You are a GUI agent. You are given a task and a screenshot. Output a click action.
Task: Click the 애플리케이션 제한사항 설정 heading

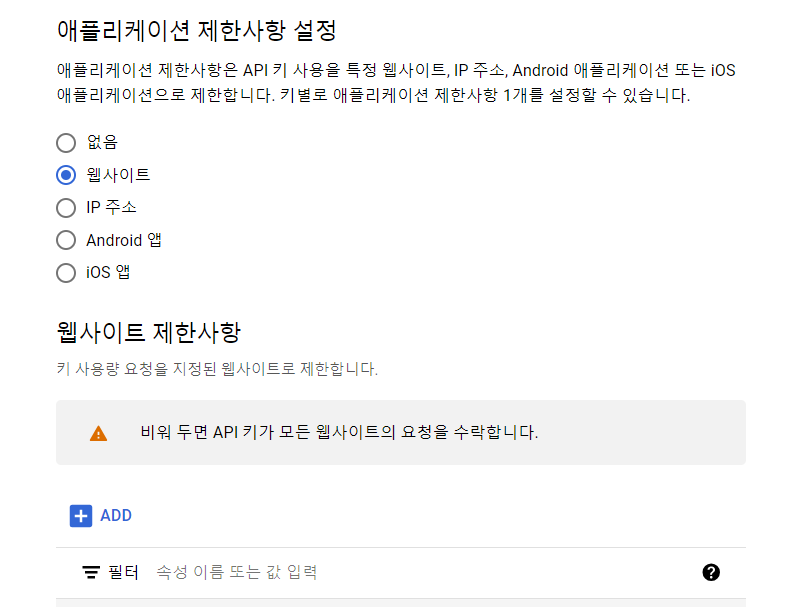point(196,31)
